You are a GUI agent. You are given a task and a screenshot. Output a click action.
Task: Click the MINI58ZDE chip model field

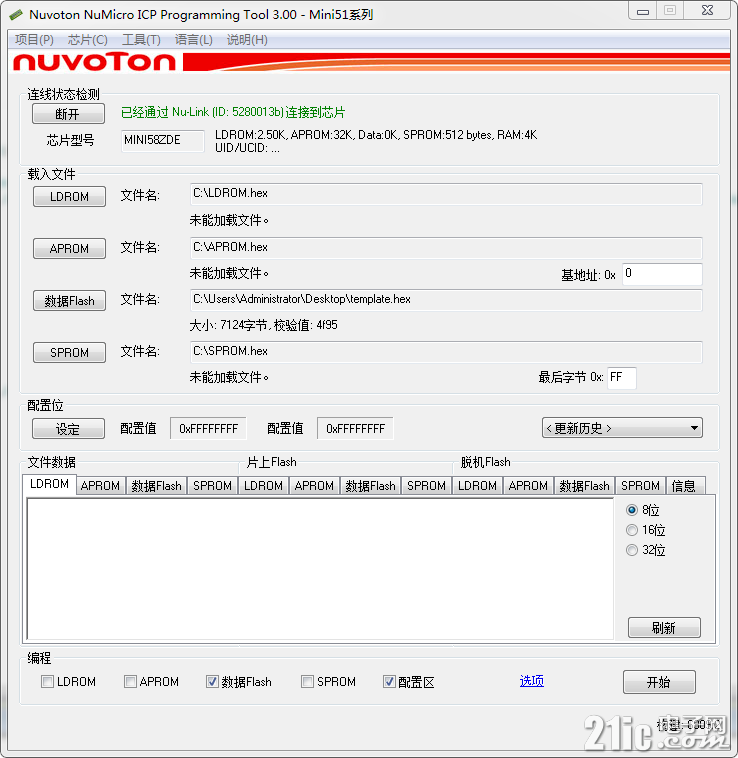click(163, 140)
